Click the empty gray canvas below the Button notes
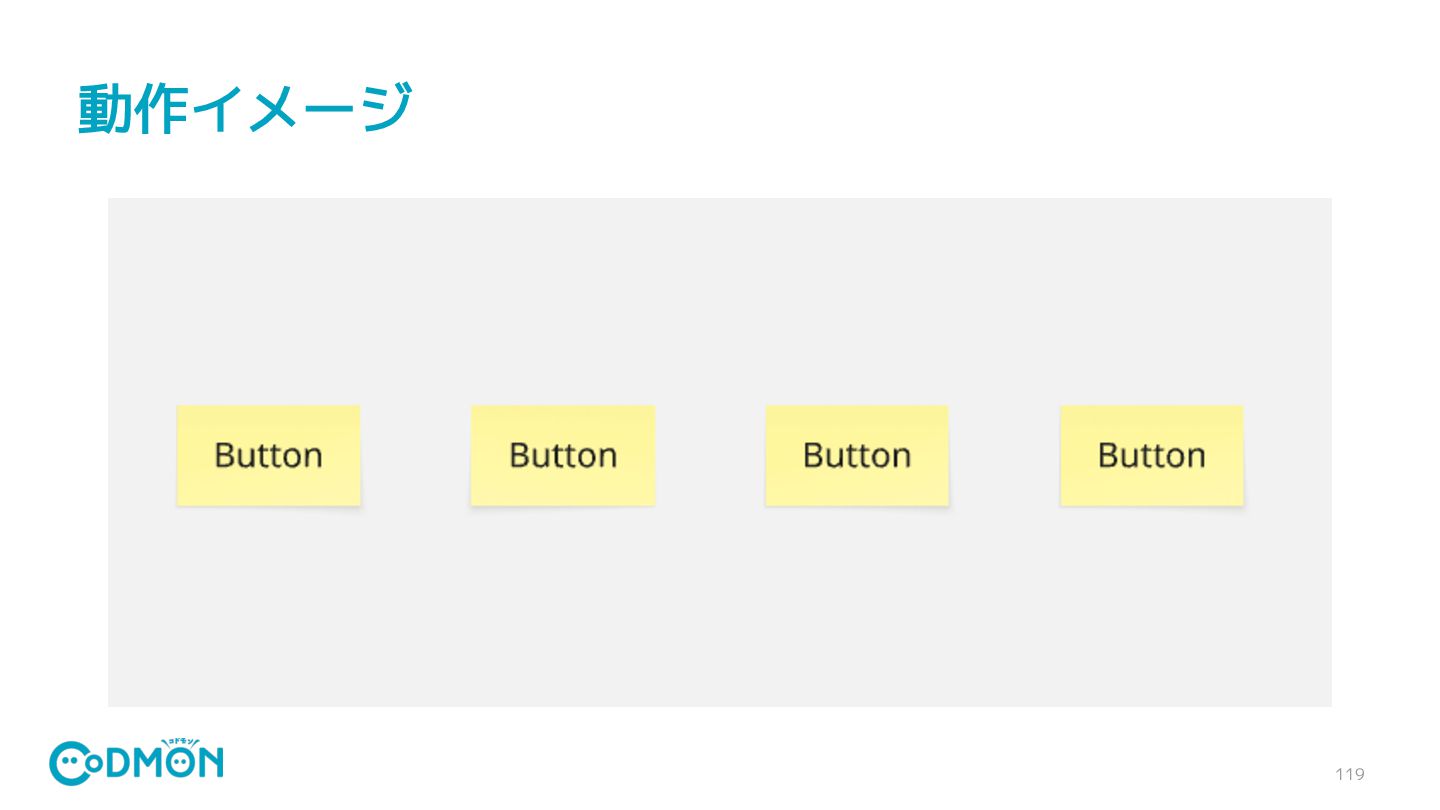The image size is (1440, 810). pos(720,608)
